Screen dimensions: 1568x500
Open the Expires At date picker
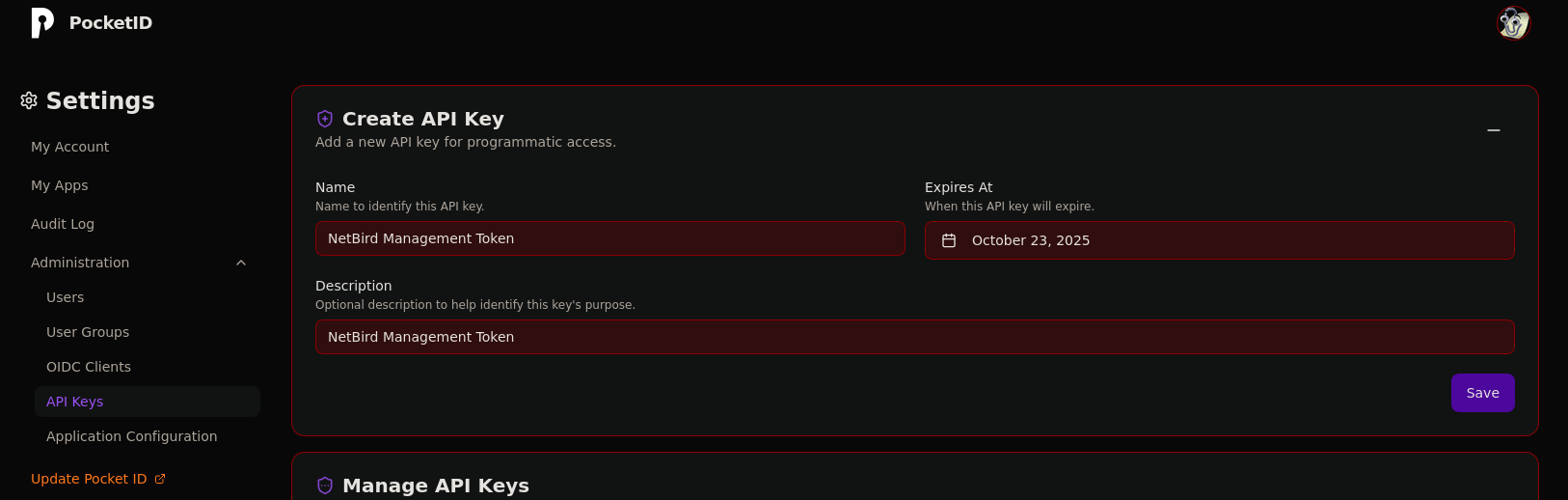[x=1219, y=240]
